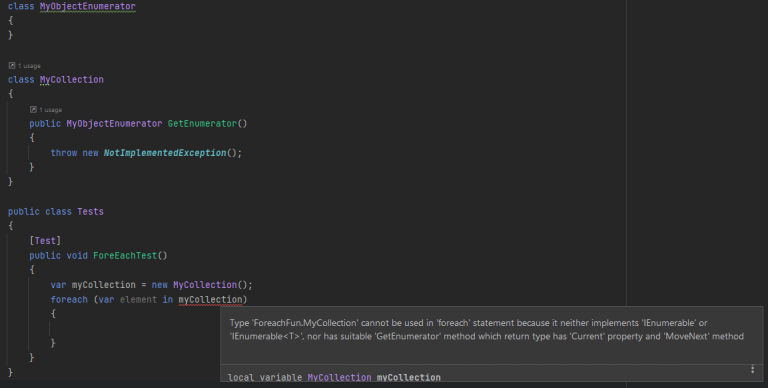Click the usage icon above MyCollection class
The image size is (768, 388).
coord(12,66)
